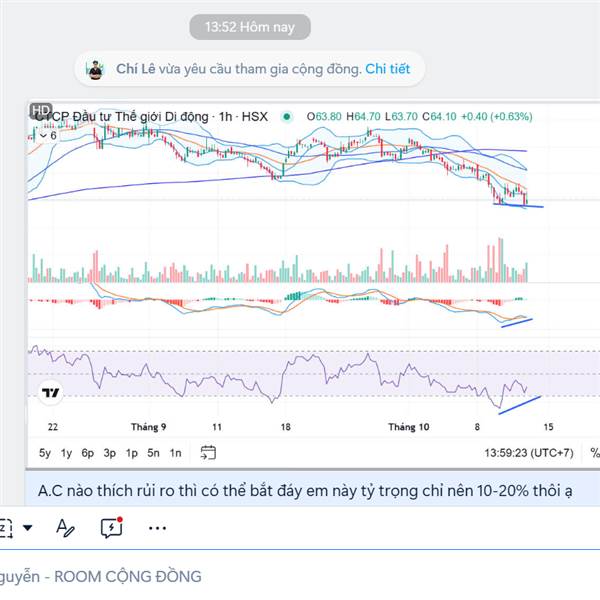600x600 pixels.
Task: Open the screenshot tool dropdown arrow
Action: pos(28,528)
